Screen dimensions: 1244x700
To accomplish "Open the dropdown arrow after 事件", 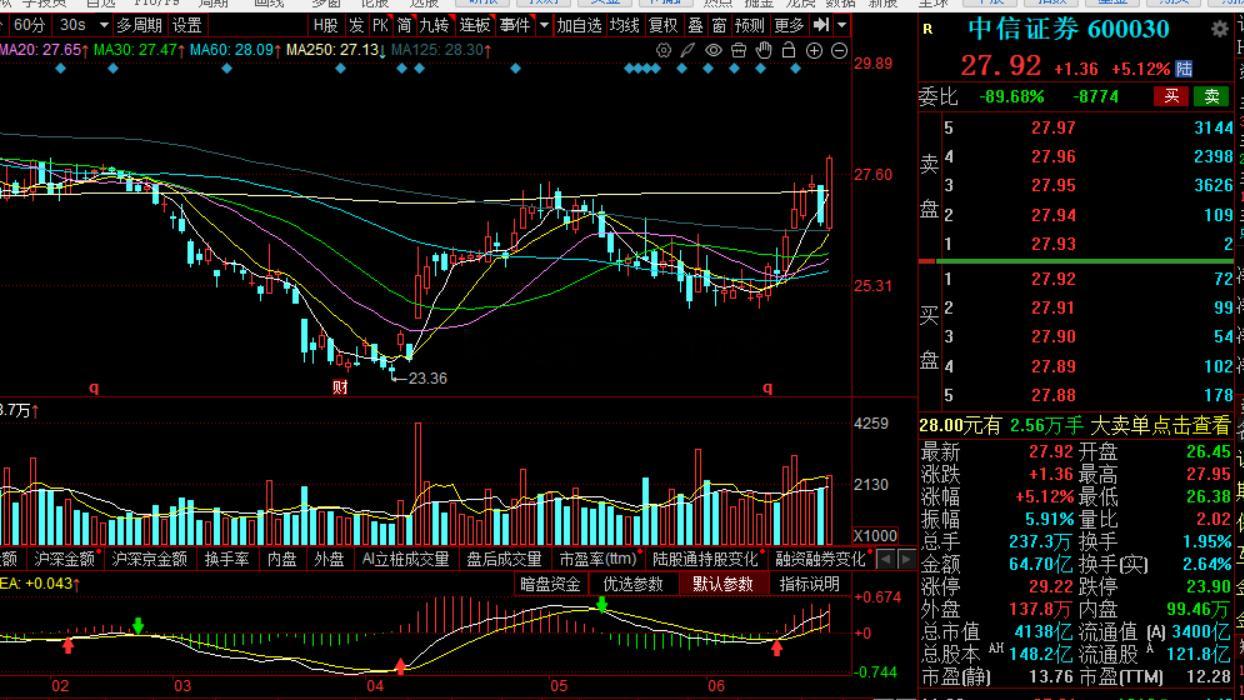I will (x=544, y=25).
